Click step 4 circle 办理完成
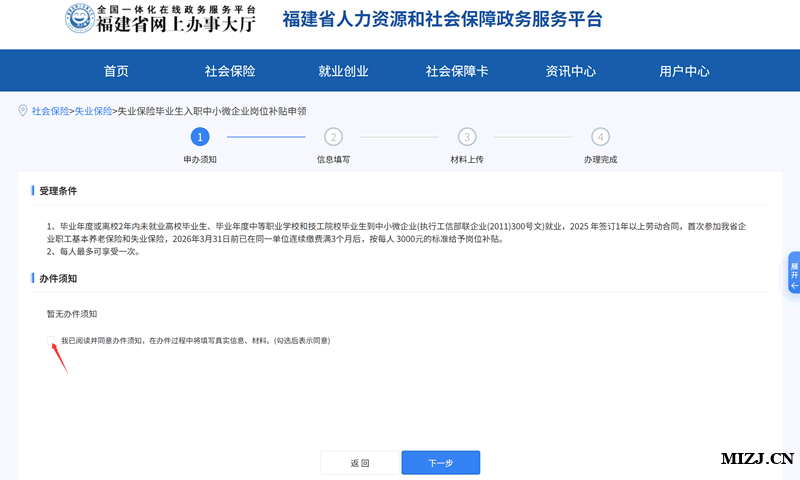The image size is (800, 480). (x=600, y=137)
